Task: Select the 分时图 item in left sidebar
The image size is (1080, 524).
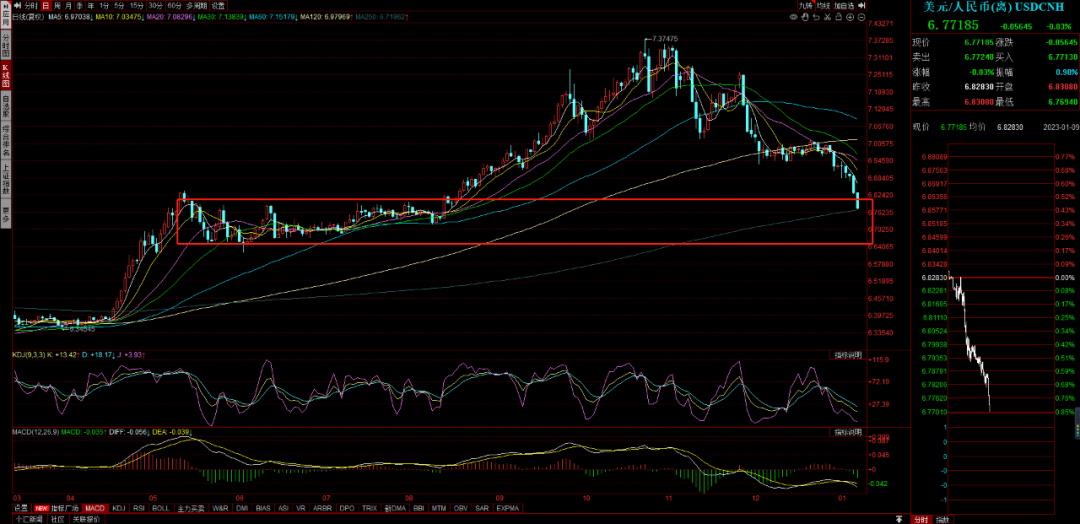Action: [6, 45]
